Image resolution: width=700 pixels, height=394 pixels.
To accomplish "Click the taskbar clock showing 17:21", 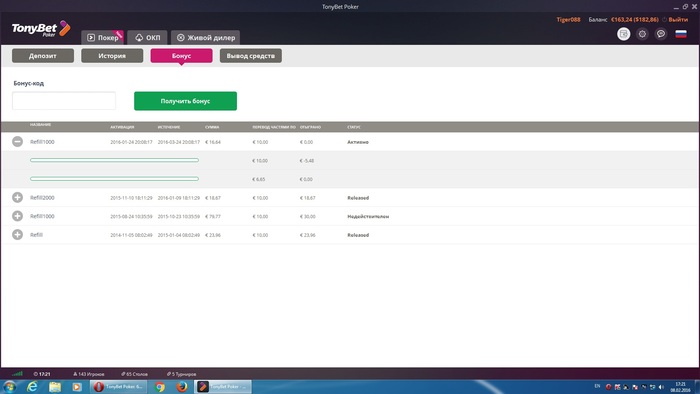I will point(680,387).
